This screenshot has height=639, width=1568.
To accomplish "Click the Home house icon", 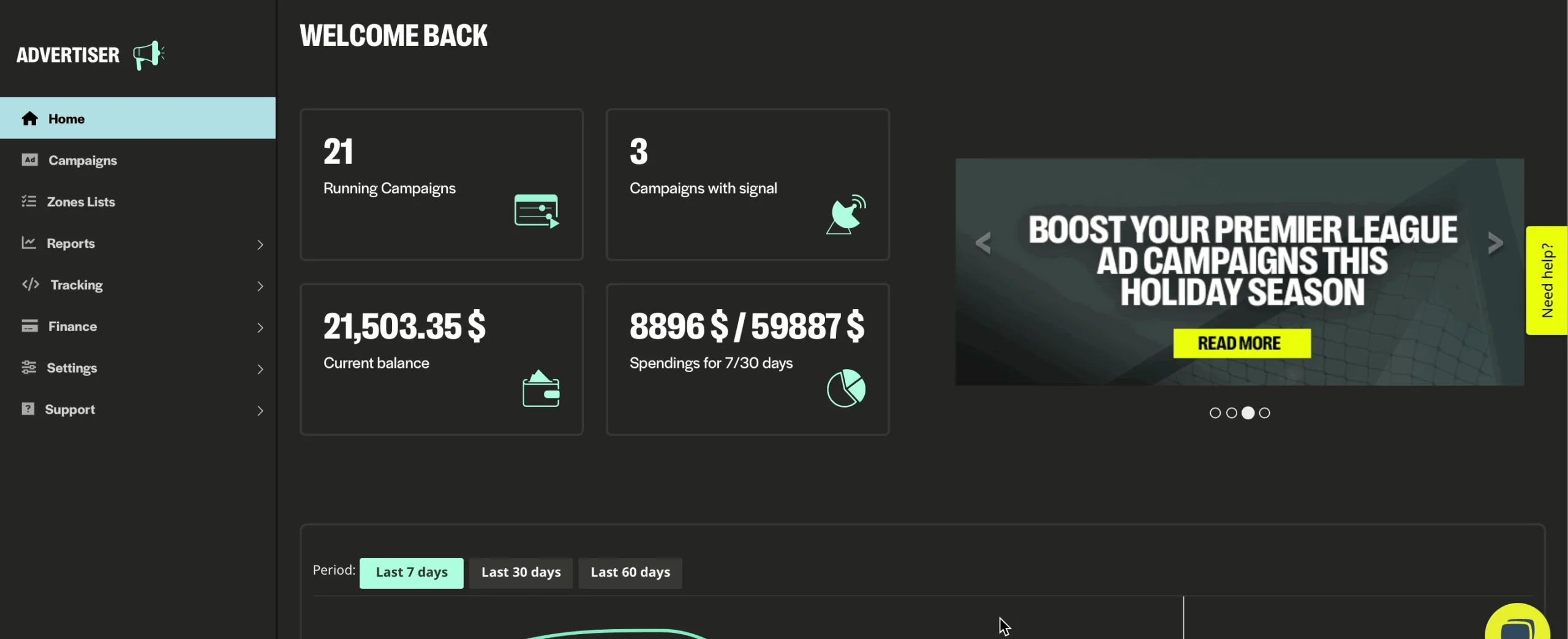I will coord(29,118).
